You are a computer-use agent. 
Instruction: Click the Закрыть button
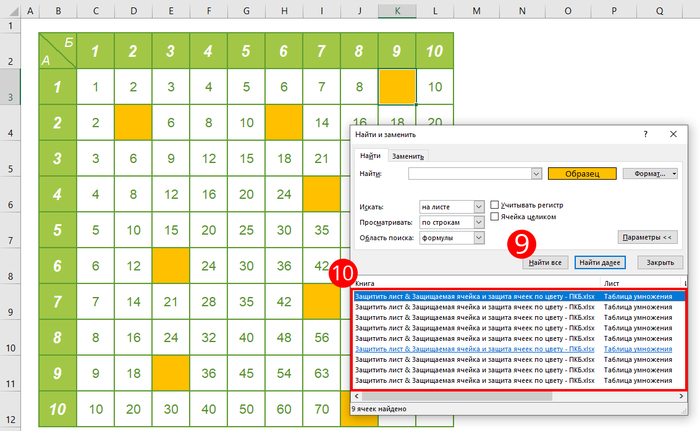click(660, 262)
